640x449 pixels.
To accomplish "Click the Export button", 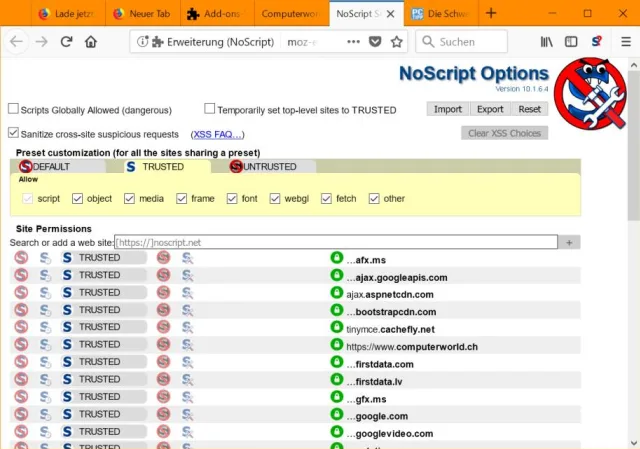I will point(490,109).
